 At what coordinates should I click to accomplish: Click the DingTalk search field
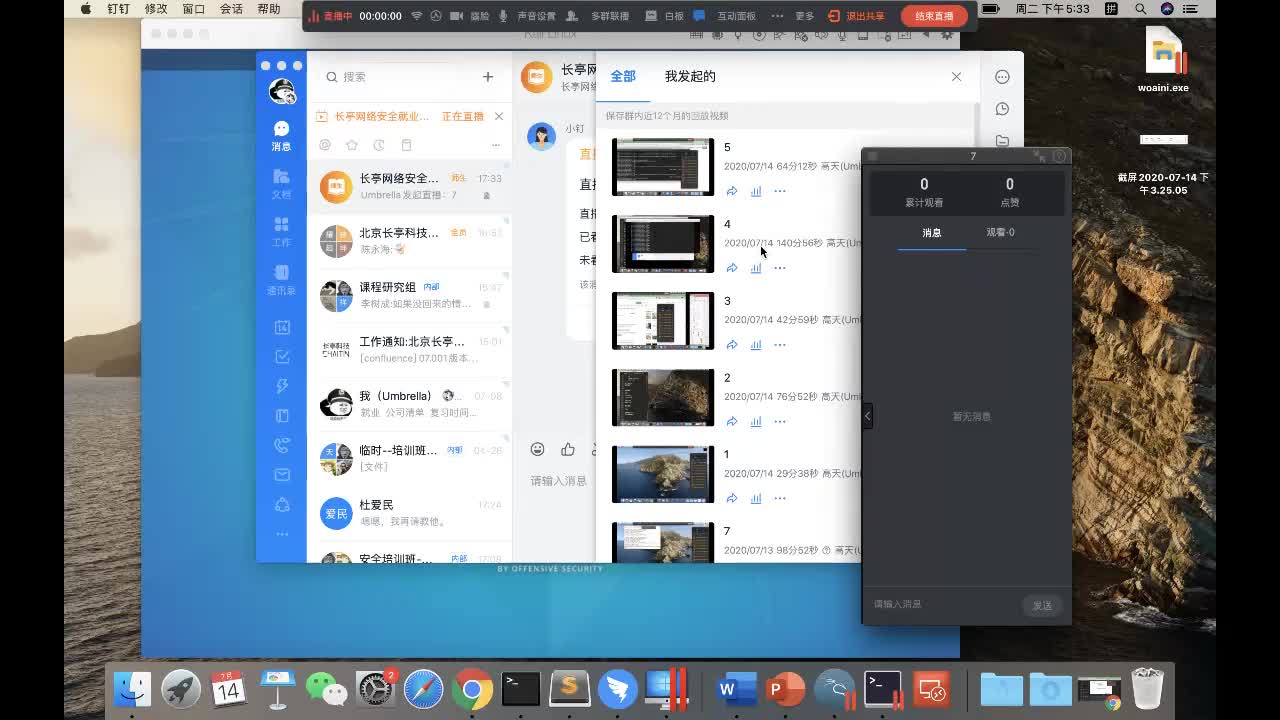(x=394, y=77)
